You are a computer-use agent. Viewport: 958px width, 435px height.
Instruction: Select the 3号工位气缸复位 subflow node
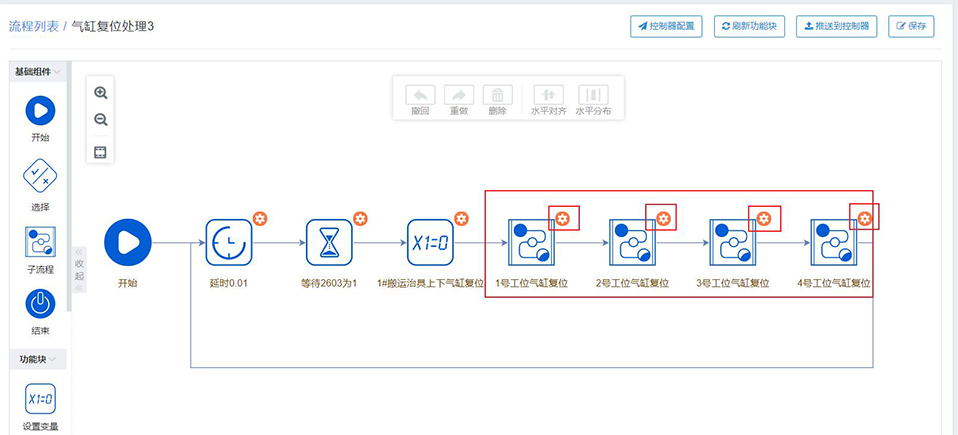tap(733, 243)
